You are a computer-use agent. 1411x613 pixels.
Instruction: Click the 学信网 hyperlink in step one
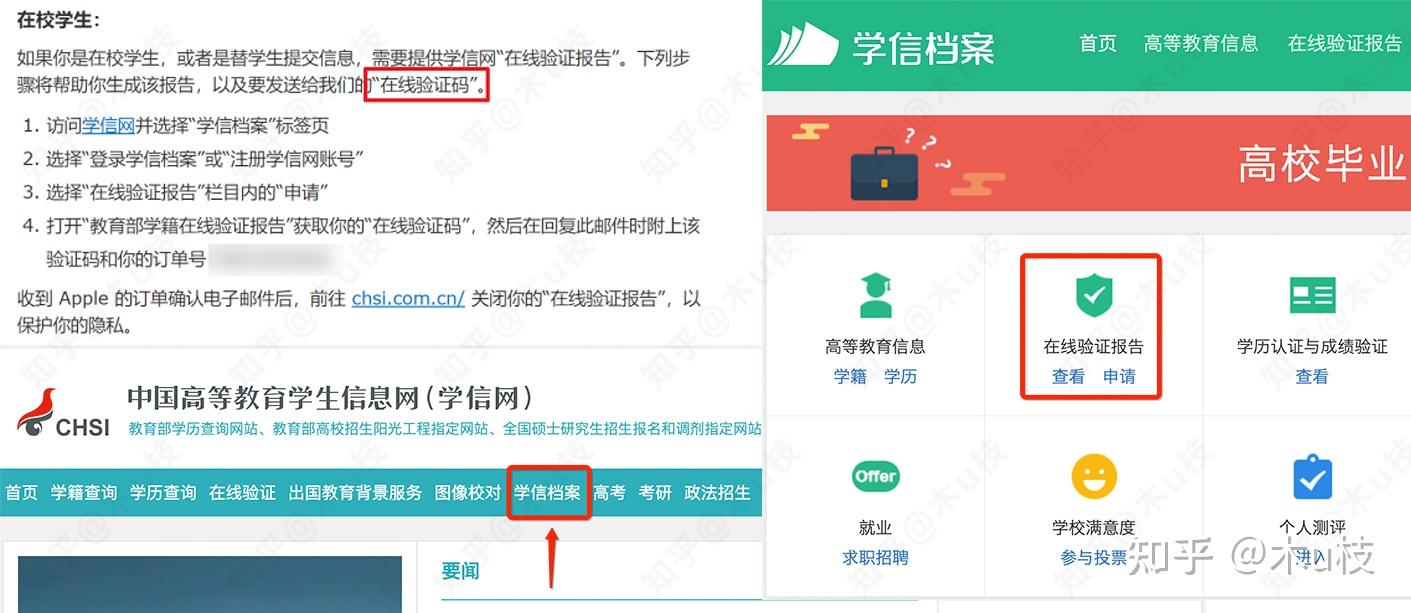click(108, 126)
